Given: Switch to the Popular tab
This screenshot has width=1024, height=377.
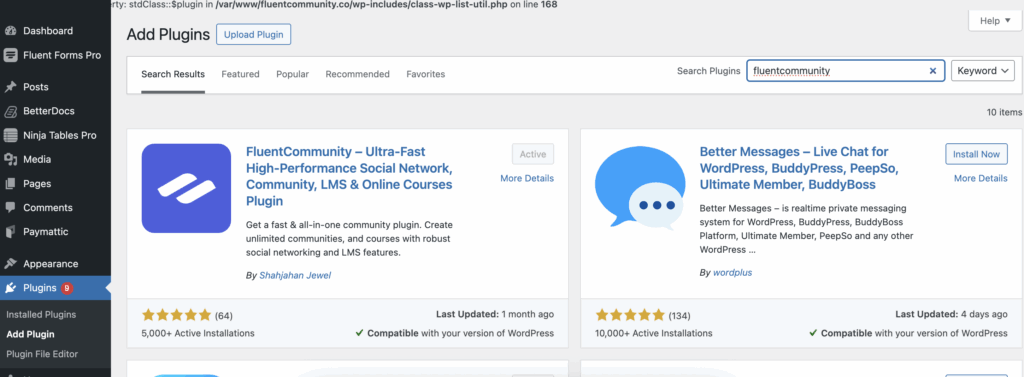Looking at the screenshot, I should (293, 74).
